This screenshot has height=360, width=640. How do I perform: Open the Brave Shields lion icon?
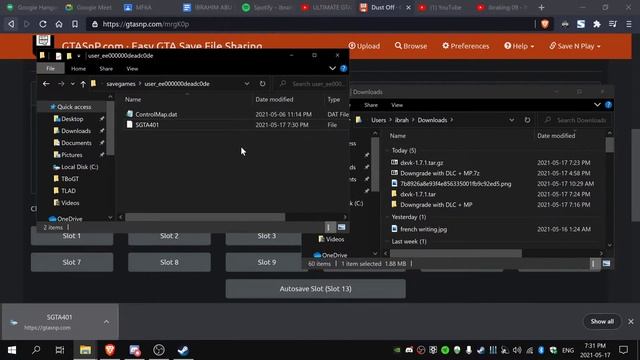544,24
